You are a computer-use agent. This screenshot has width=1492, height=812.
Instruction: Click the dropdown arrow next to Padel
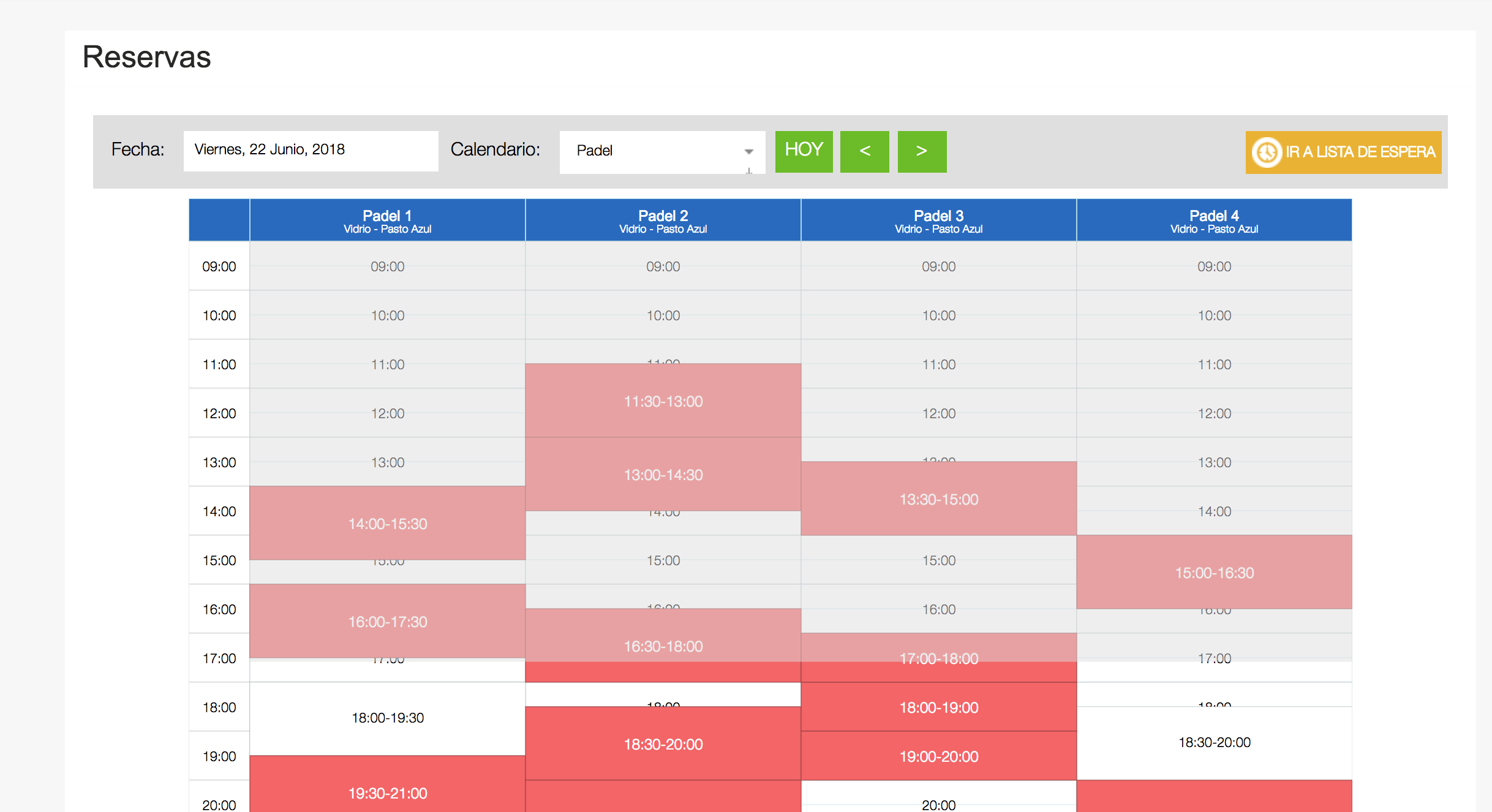coord(748,151)
